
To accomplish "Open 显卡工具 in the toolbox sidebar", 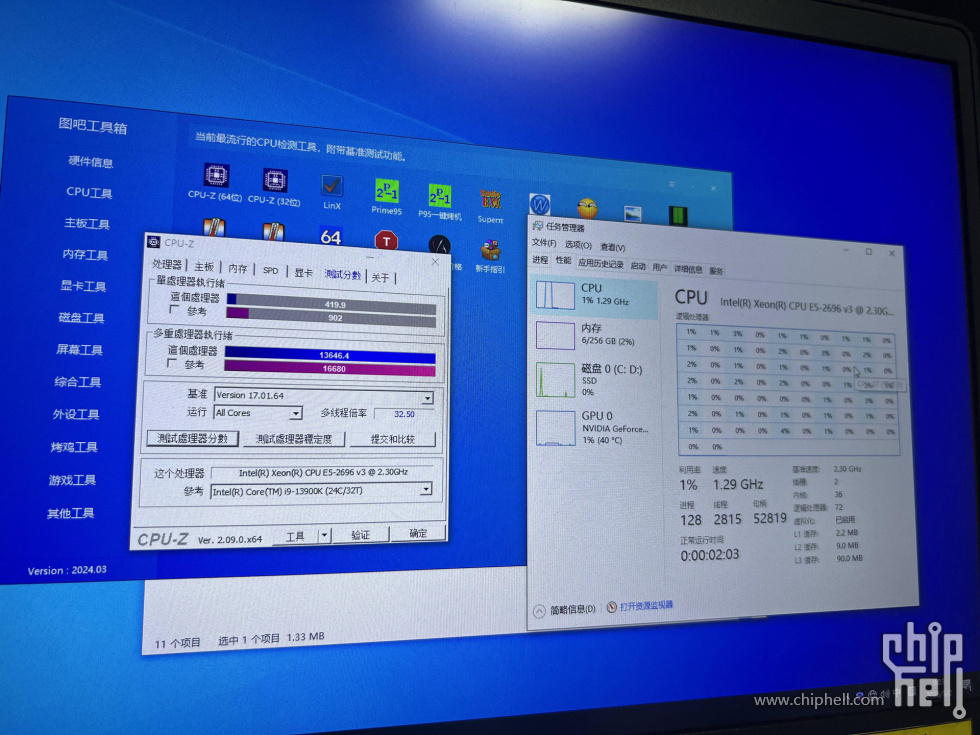I will point(83,286).
